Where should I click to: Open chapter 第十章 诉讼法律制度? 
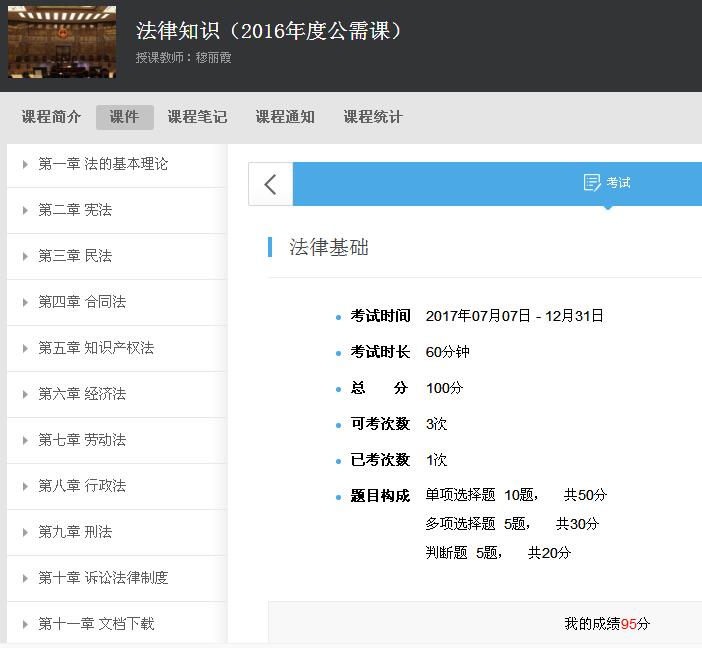tap(103, 578)
